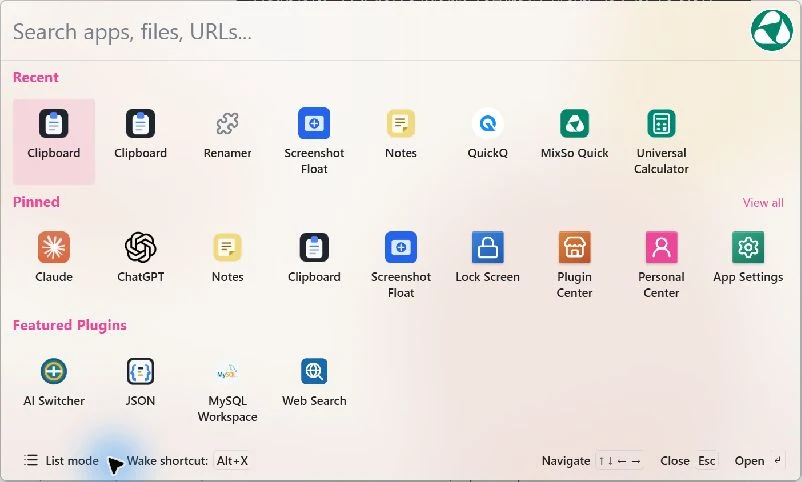
Task: Open the Plugin Center
Action: [x=574, y=265]
